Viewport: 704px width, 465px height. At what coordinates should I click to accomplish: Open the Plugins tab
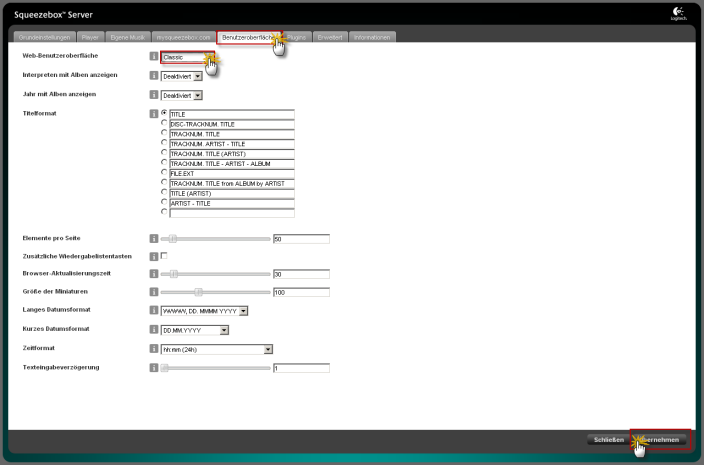(296, 37)
